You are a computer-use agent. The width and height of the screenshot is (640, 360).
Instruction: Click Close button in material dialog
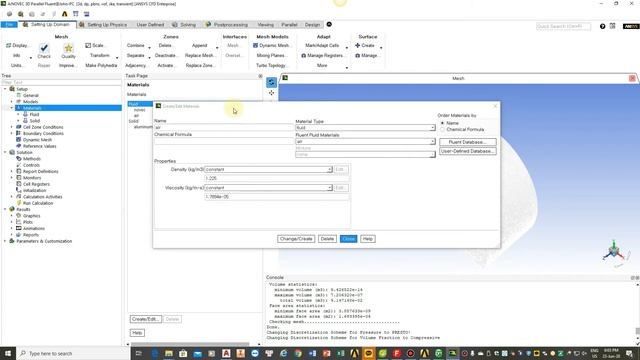point(349,239)
